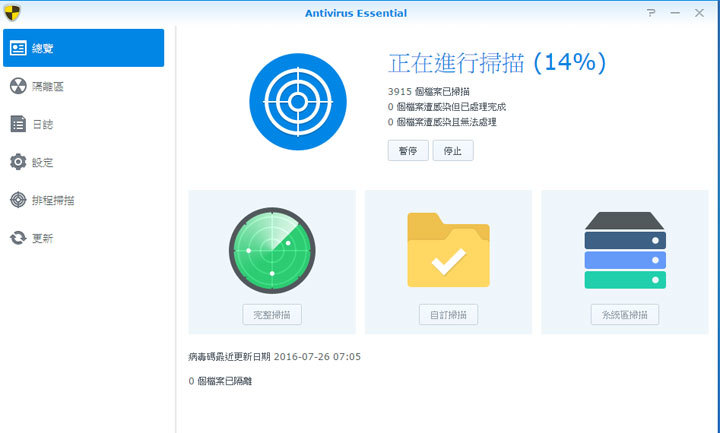
Task: Stop the scan with 停止 button
Action: tap(453, 151)
